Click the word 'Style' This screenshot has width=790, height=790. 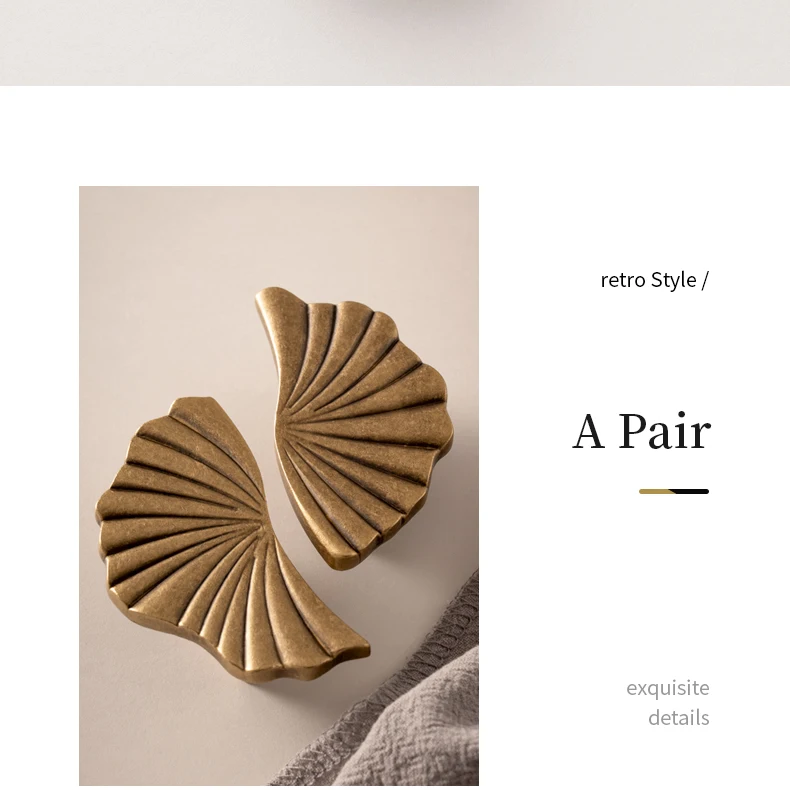click(x=673, y=280)
